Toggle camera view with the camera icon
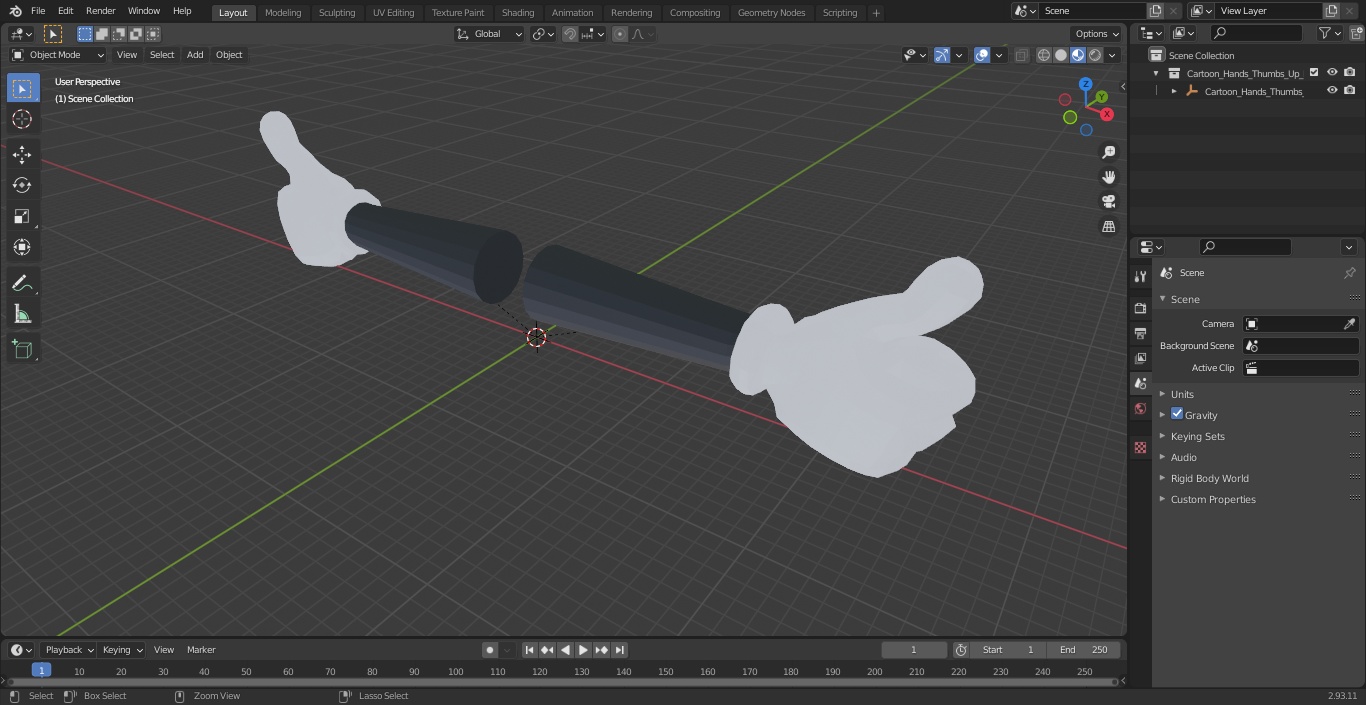Image resolution: width=1366 pixels, height=705 pixels. pos(1108,202)
